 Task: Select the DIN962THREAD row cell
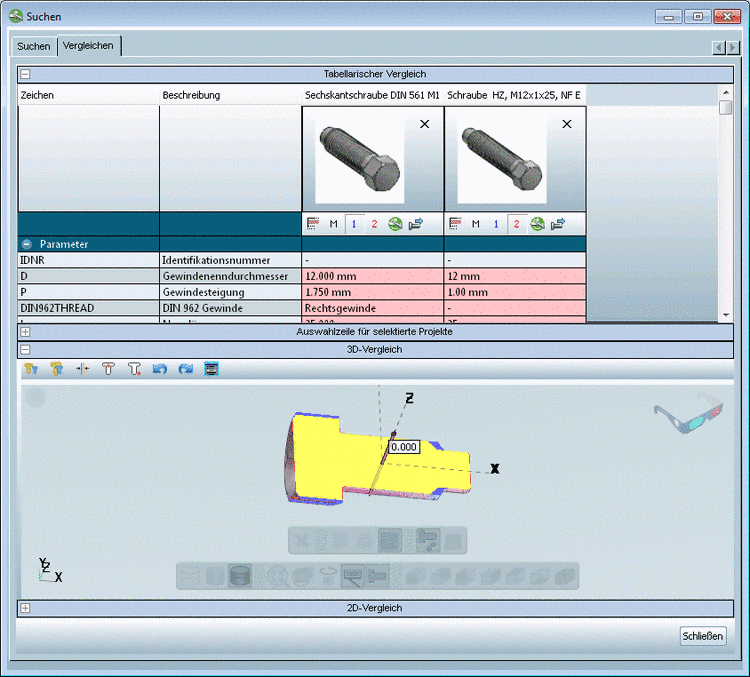[x=88, y=308]
